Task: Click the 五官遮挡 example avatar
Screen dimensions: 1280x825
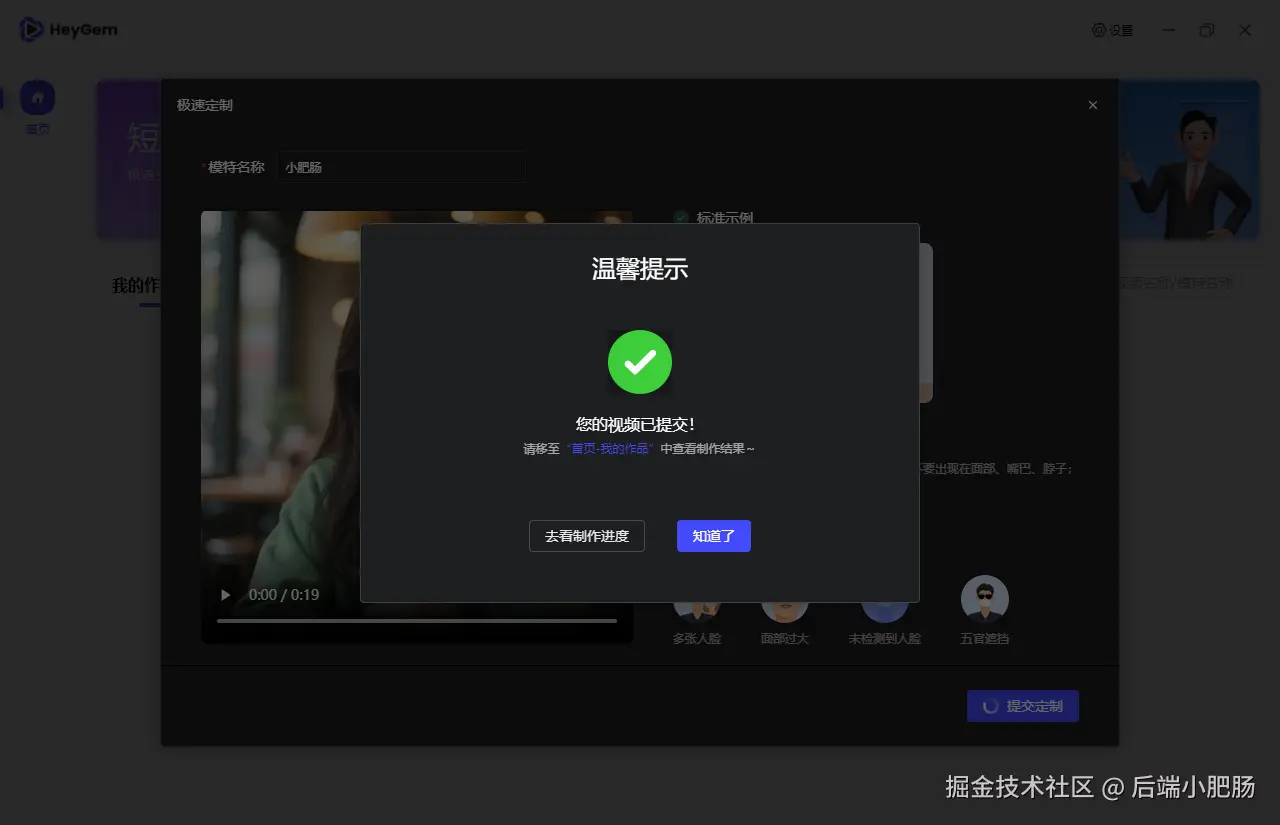Action: (x=985, y=599)
